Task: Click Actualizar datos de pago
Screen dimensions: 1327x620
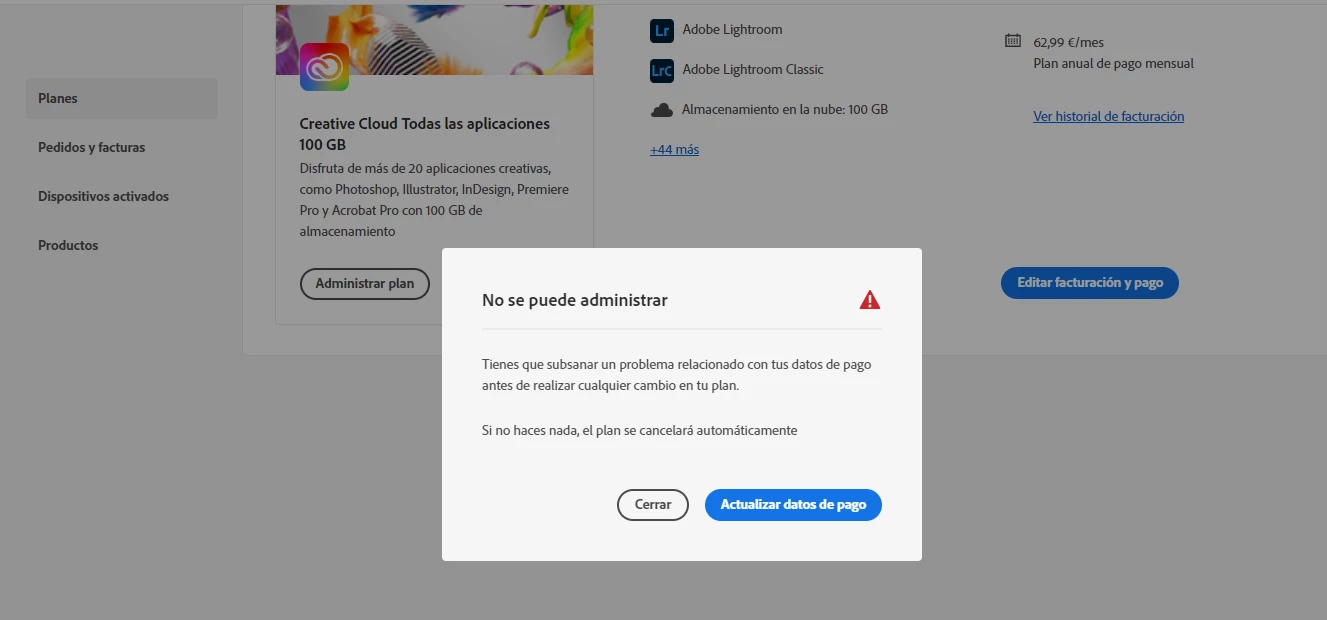Action: (793, 505)
